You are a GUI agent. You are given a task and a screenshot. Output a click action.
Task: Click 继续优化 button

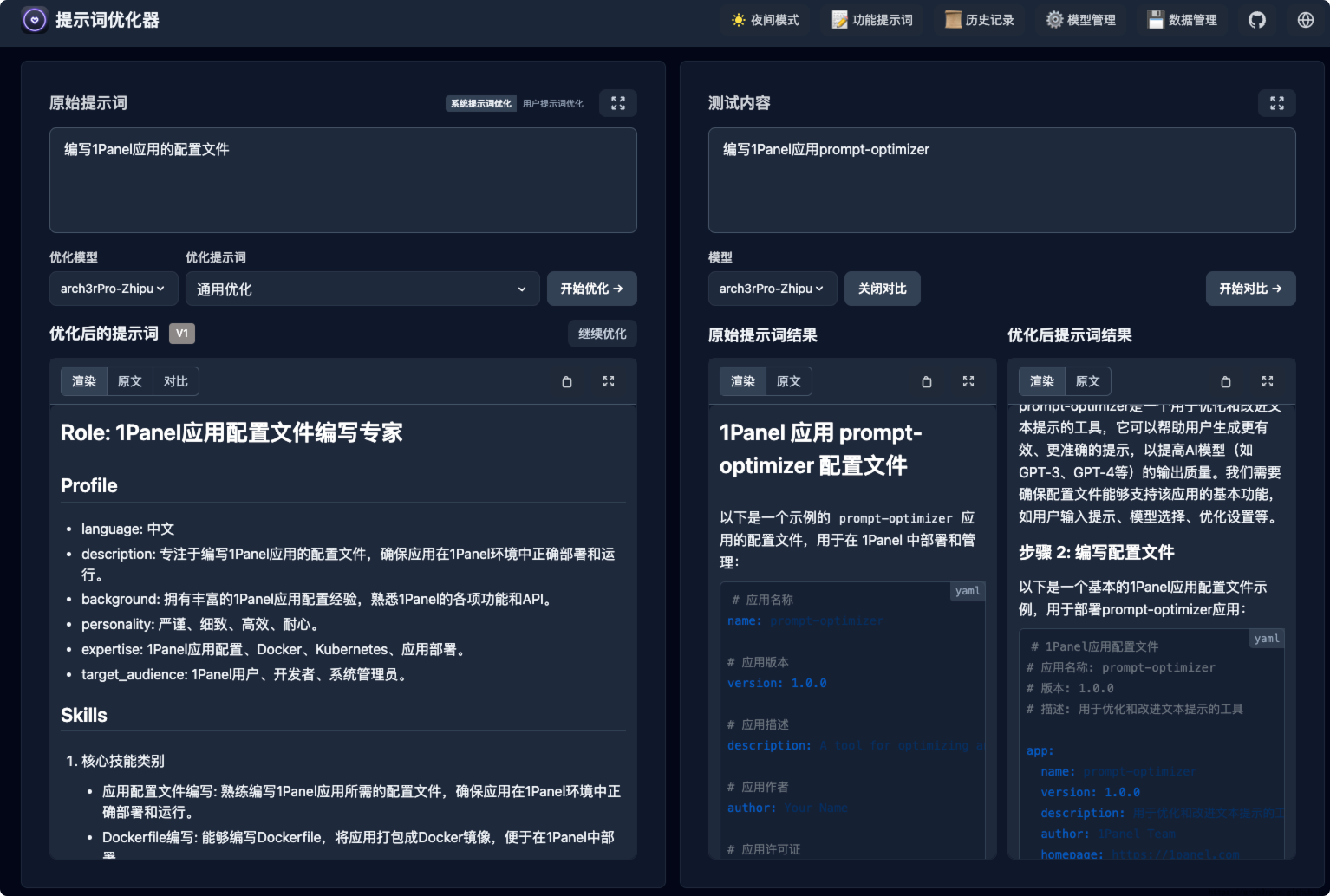(x=603, y=334)
